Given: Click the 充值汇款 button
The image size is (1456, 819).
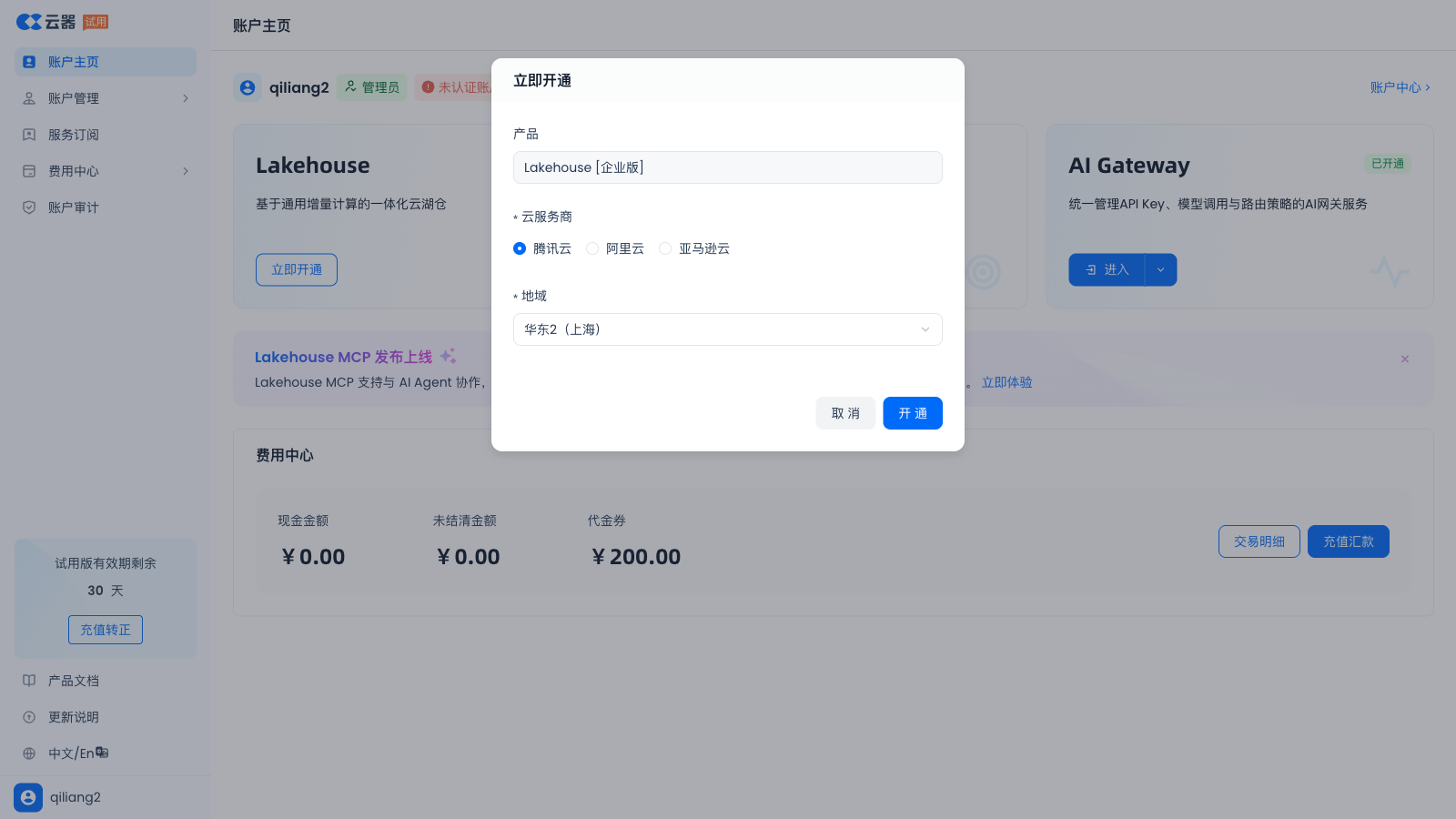Looking at the screenshot, I should (x=1349, y=541).
